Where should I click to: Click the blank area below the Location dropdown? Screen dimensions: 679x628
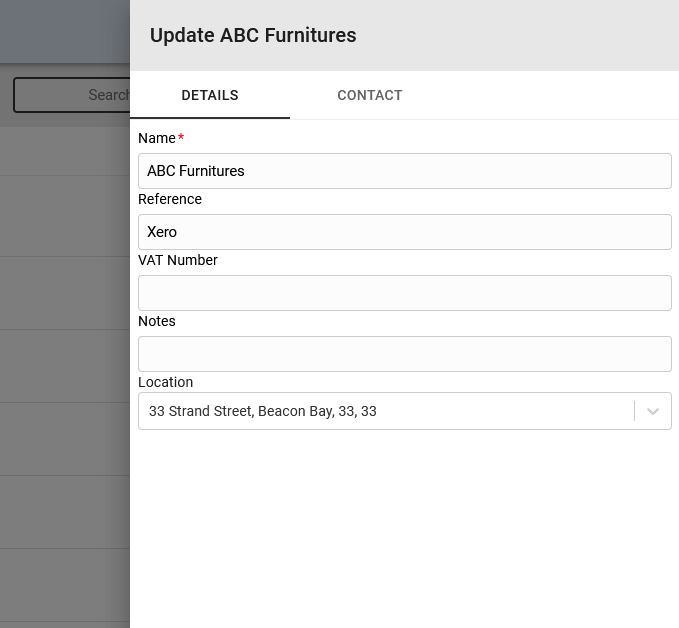pyautogui.click(x=404, y=528)
